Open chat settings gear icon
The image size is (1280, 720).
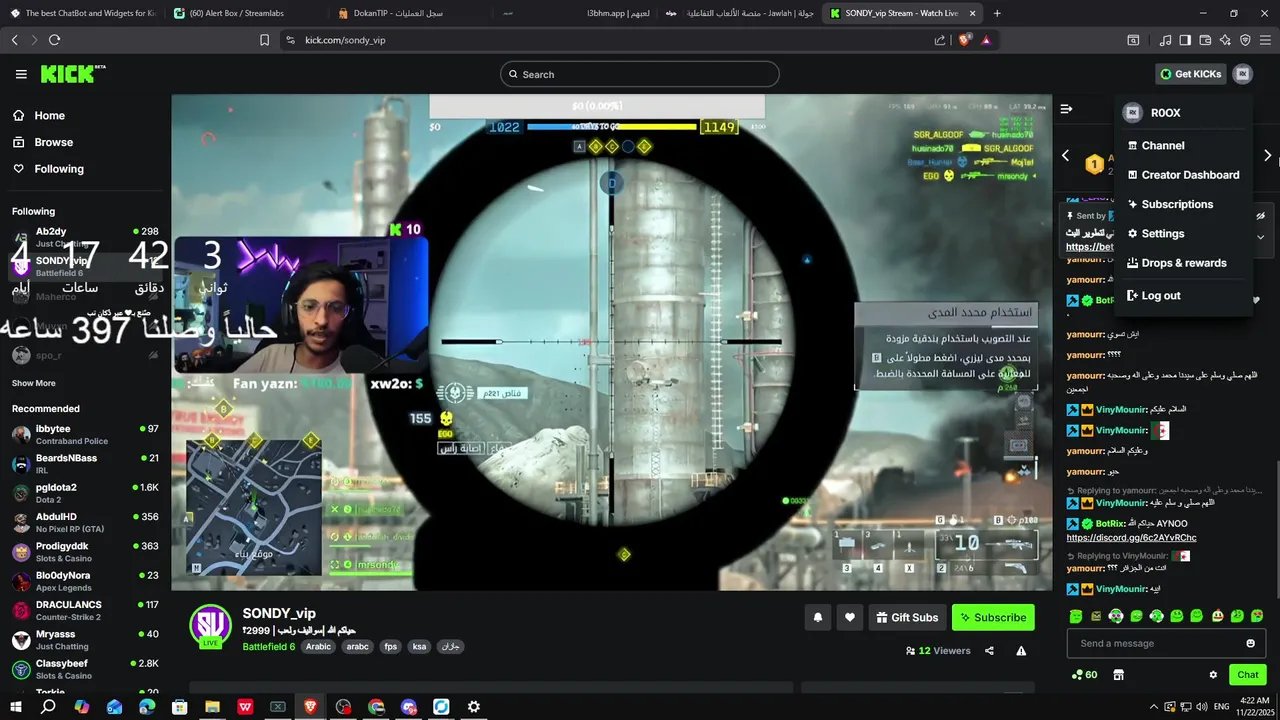click(x=1213, y=675)
